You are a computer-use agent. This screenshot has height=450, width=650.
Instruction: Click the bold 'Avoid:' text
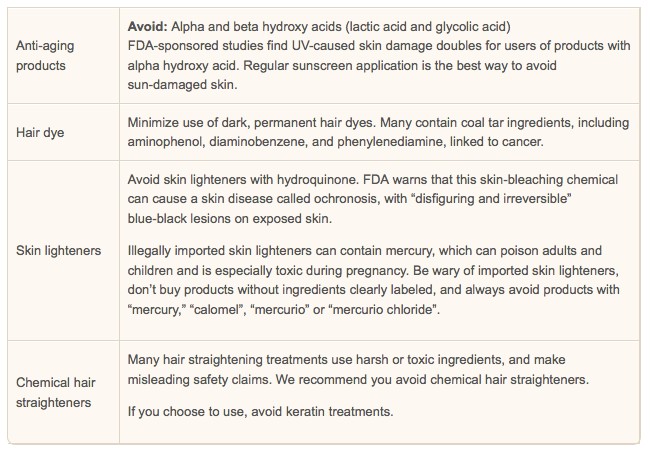tap(147, 27)
